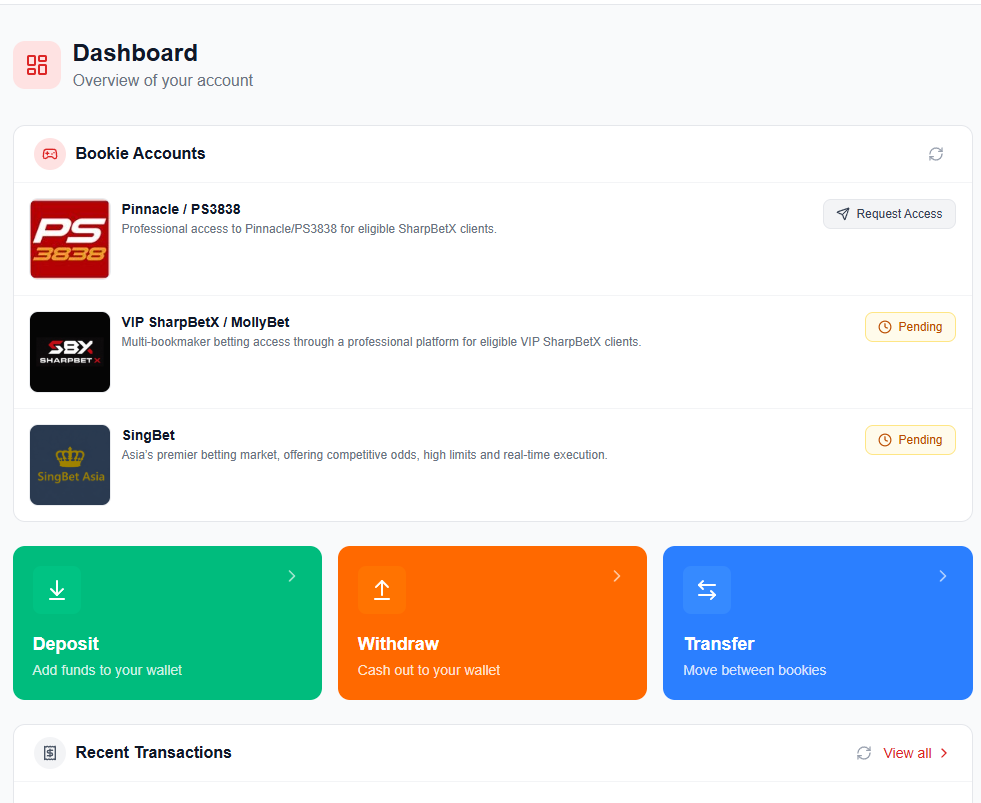This screenshot has width=981, height=803.
Task: Request Access for Pinnacle / PS3838
Action: pos(889,214)
